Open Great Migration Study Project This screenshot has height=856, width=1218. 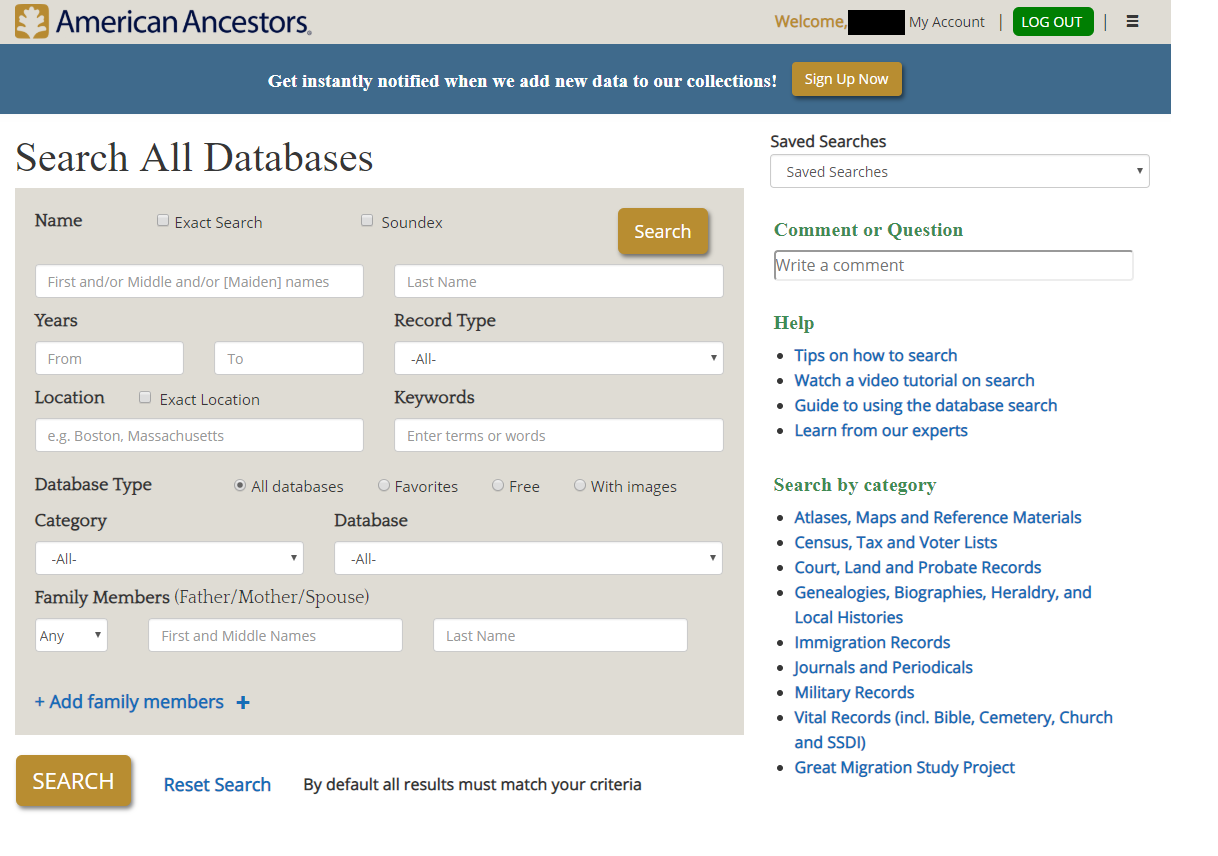(905, 767)
